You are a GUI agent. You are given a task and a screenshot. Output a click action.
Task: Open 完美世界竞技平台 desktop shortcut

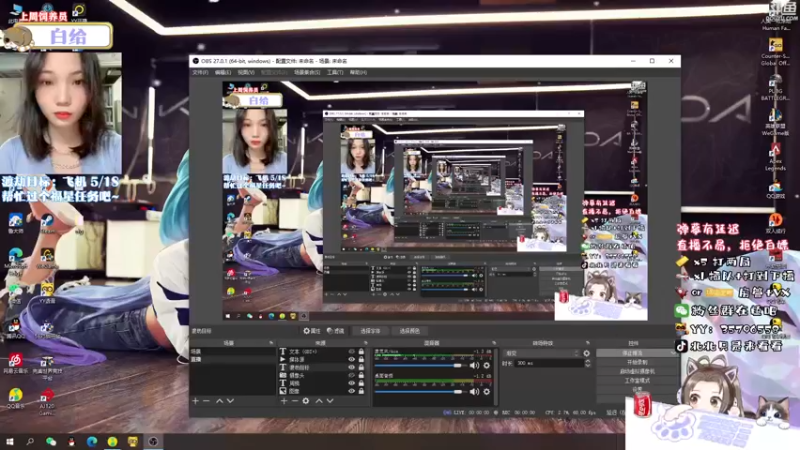pos(47,368)
